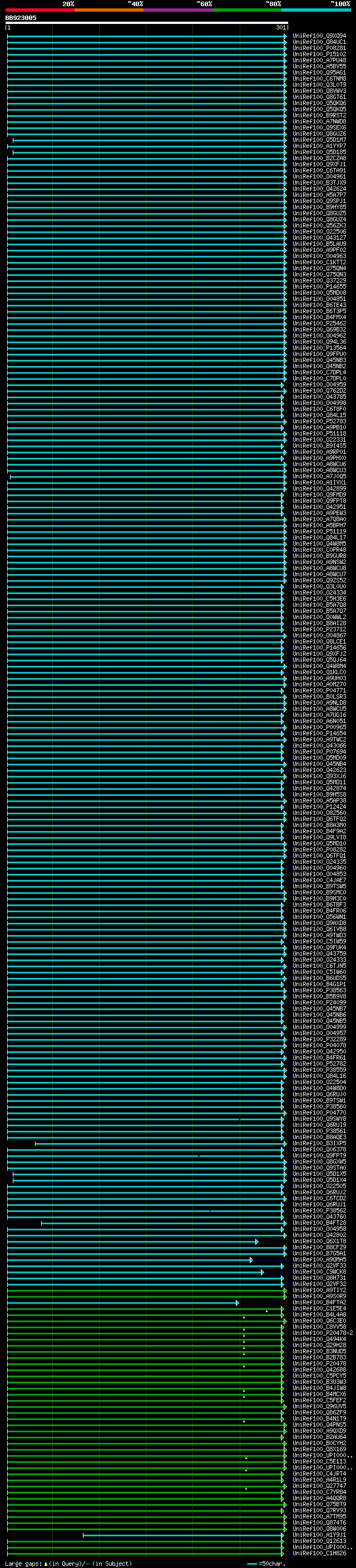Click hit label UniRef100_P20478-2

323,1333
